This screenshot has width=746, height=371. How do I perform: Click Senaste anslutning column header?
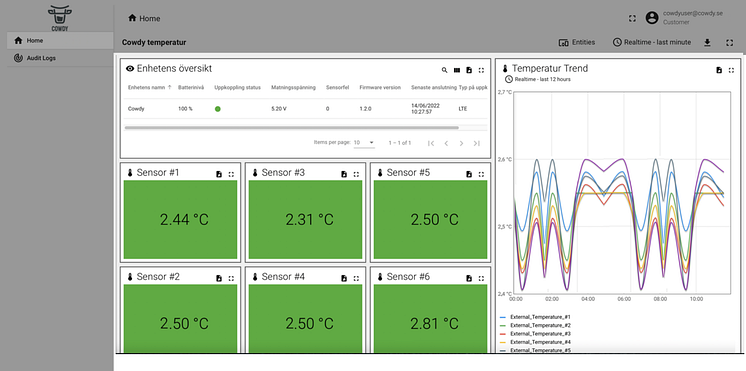(x=433, y=88)
